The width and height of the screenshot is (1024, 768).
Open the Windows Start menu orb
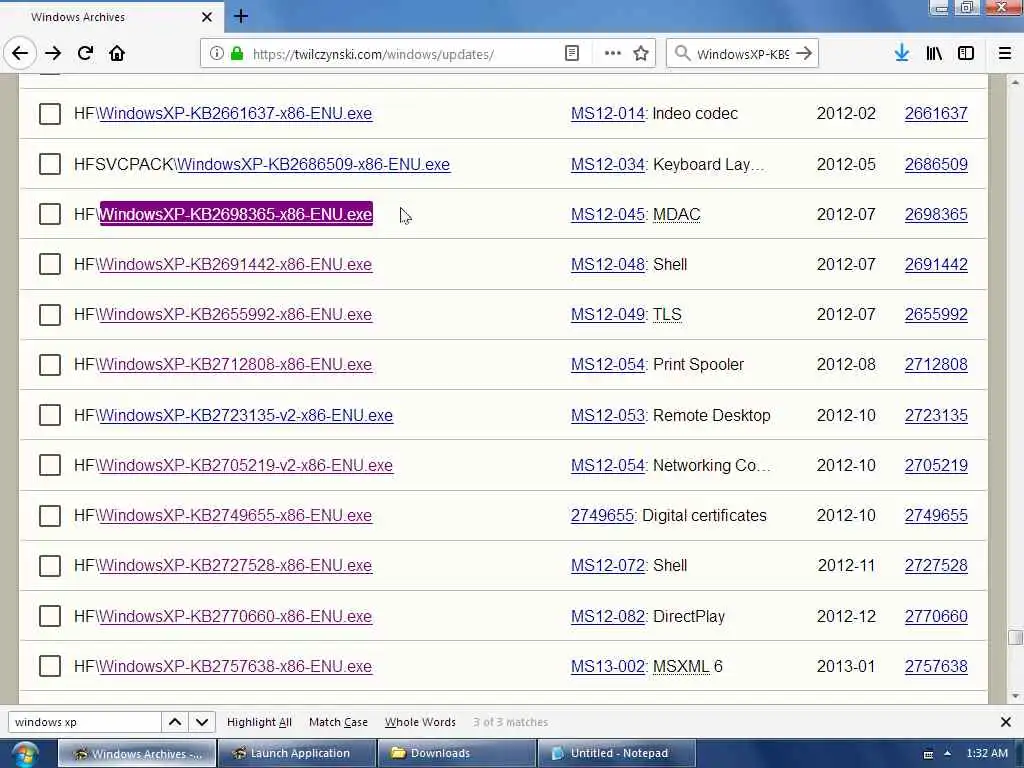[24, 754]
